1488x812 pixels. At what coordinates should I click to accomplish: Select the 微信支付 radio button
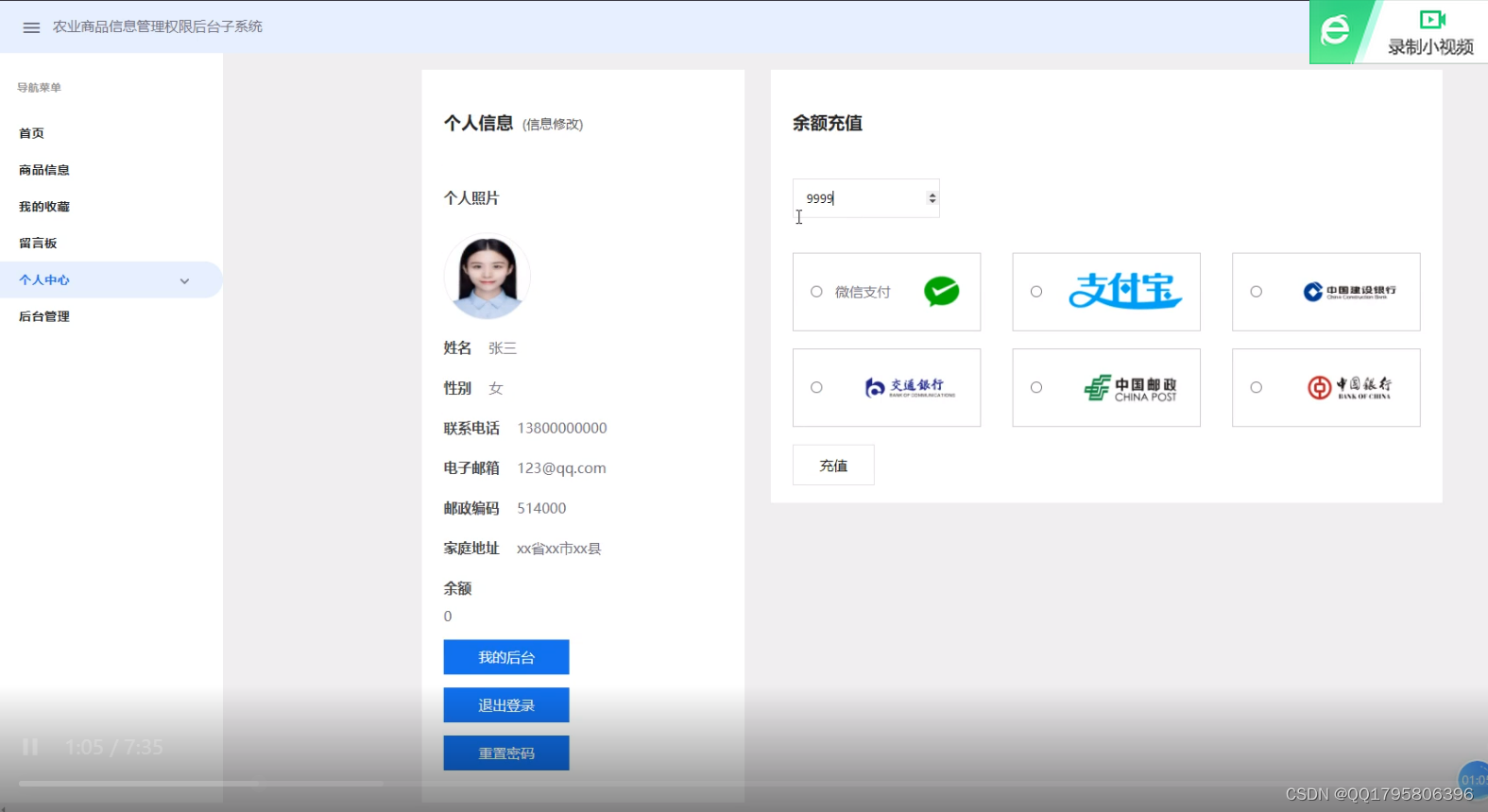[x=816, y=292]
